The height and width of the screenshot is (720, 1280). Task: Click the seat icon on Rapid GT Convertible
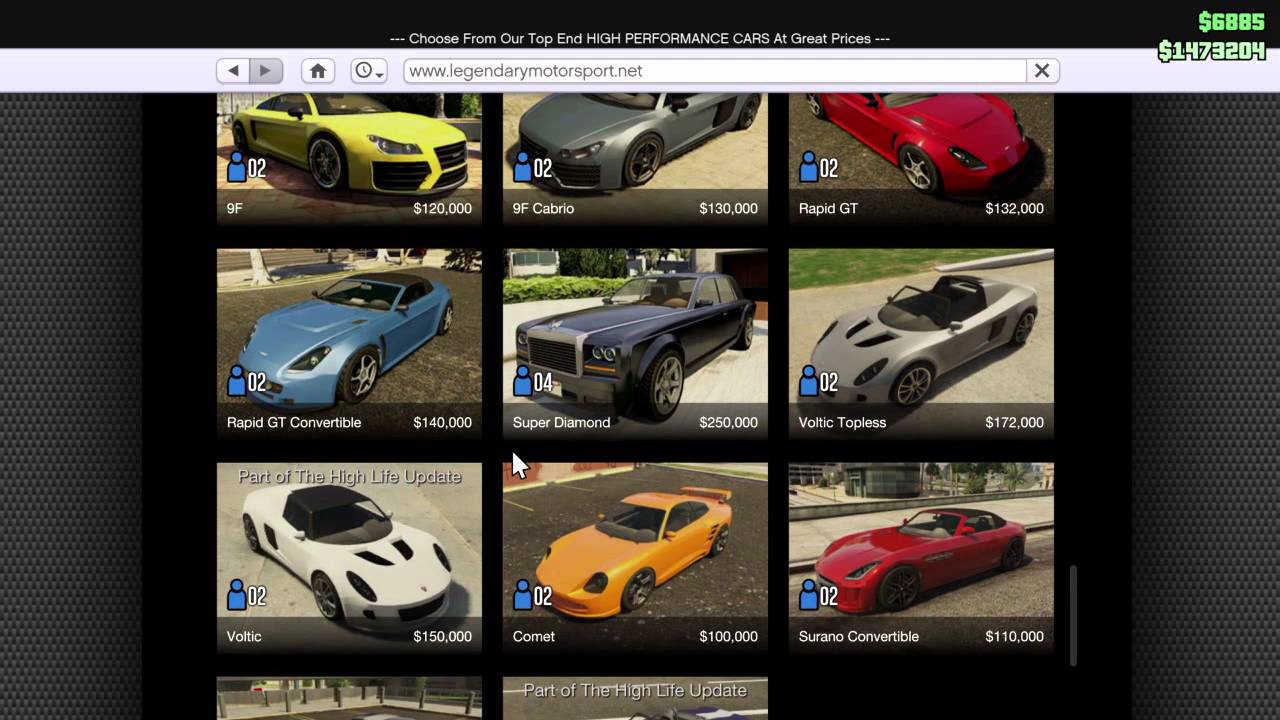click(247, 382)
